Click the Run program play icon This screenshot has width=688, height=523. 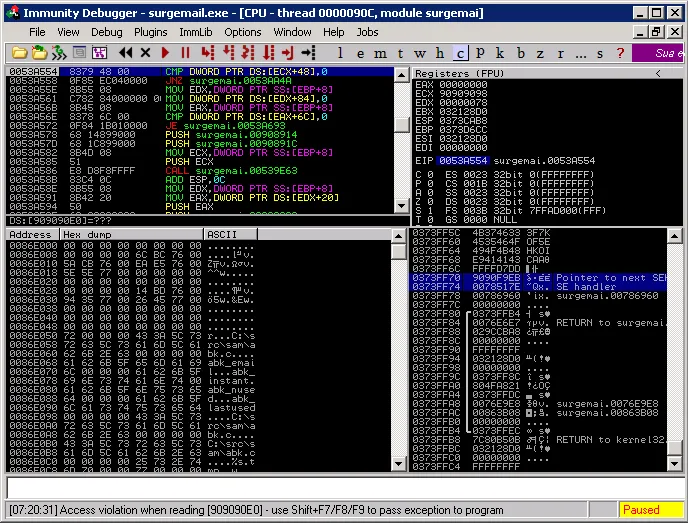[166, 53]
